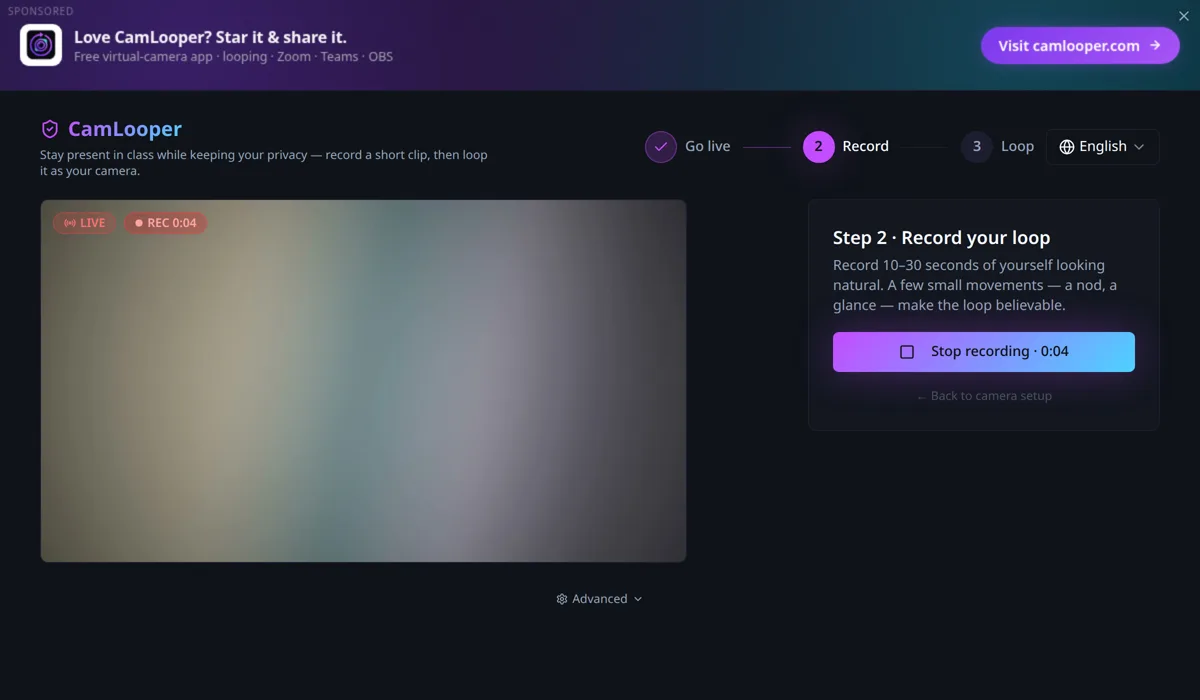Click the CamLooper app icon in sponsored banner
The height and width of the screenshot is (700, 1200).
click(41, 45)
